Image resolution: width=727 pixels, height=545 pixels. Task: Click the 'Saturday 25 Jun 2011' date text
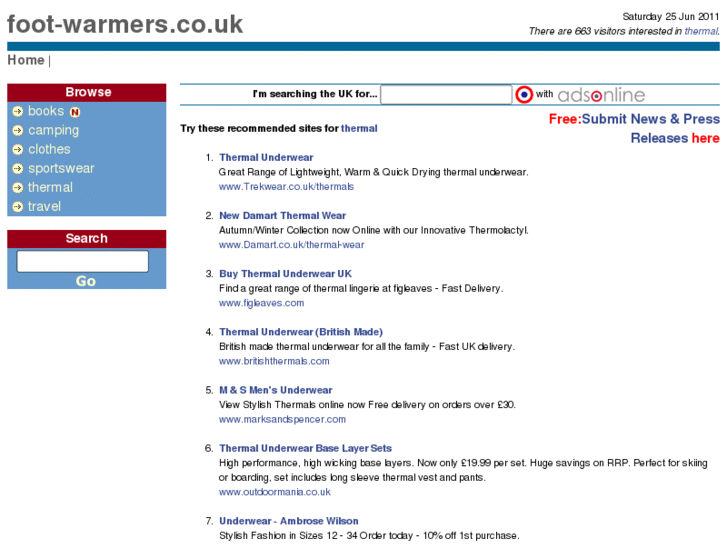coord(670,17)
